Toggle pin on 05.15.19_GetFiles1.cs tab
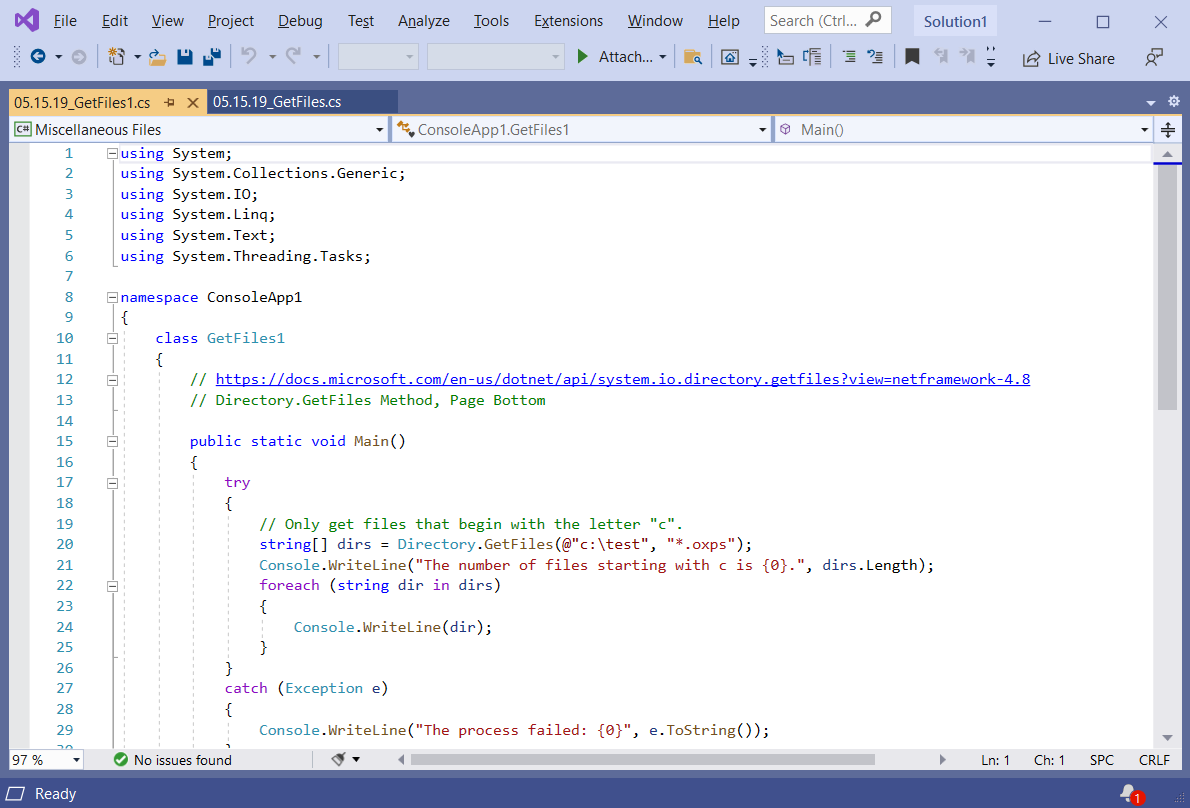The image size is (1190, 808). (x=170, y=102)
